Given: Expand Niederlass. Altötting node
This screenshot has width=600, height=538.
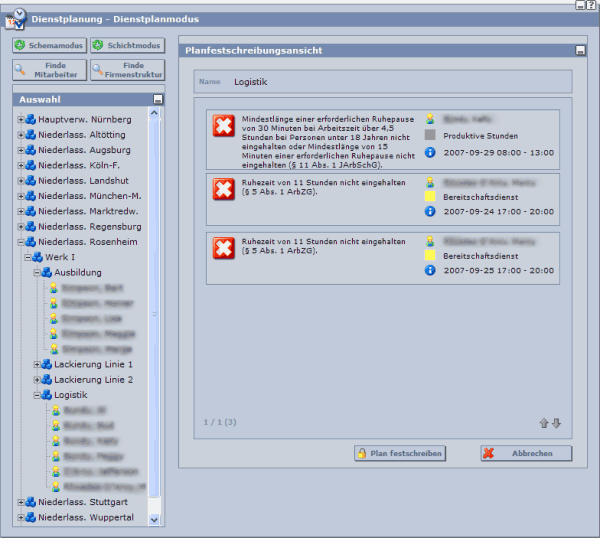Looking at the screenshot, I should click(x=21, y=135).
